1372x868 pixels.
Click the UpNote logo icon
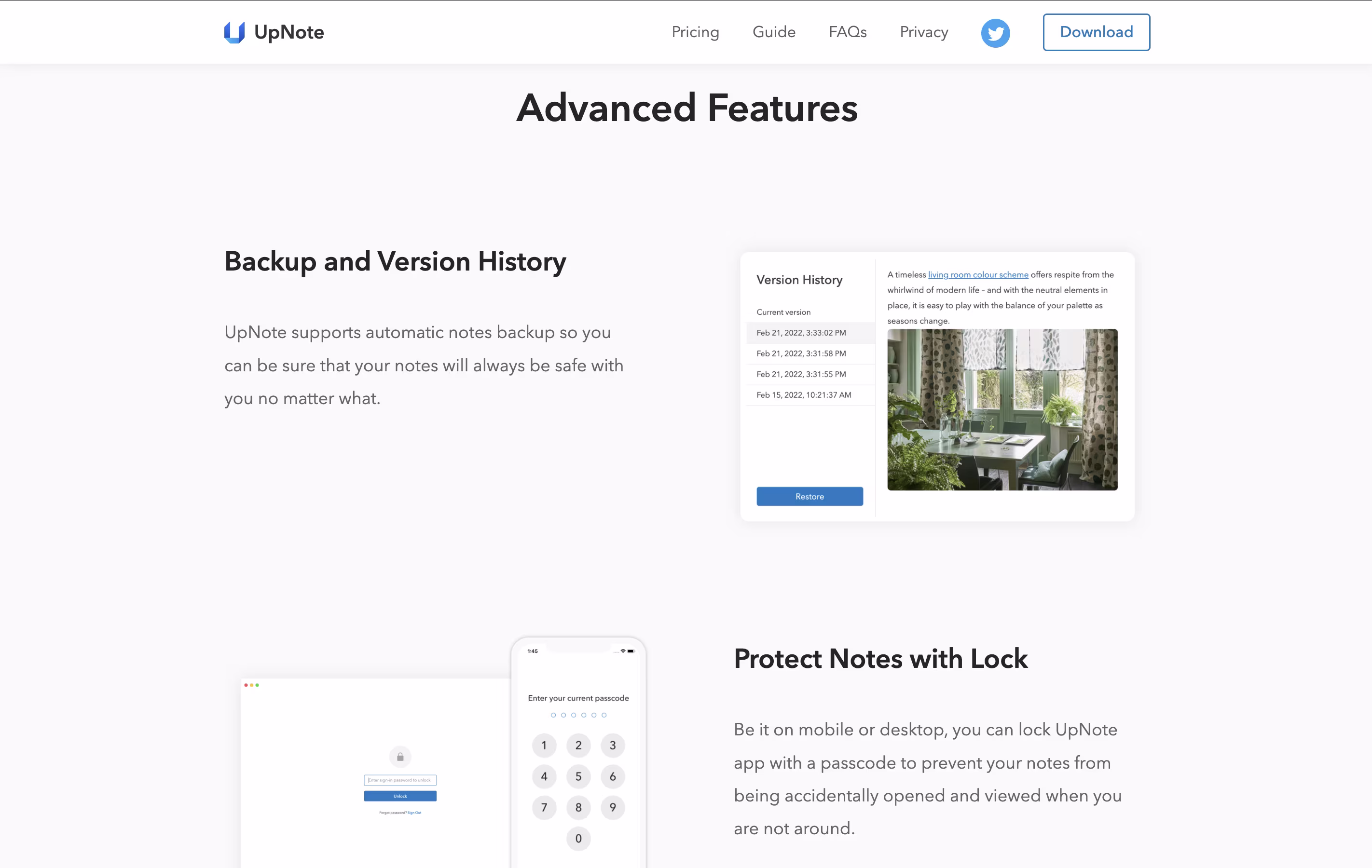click(234, 32)
